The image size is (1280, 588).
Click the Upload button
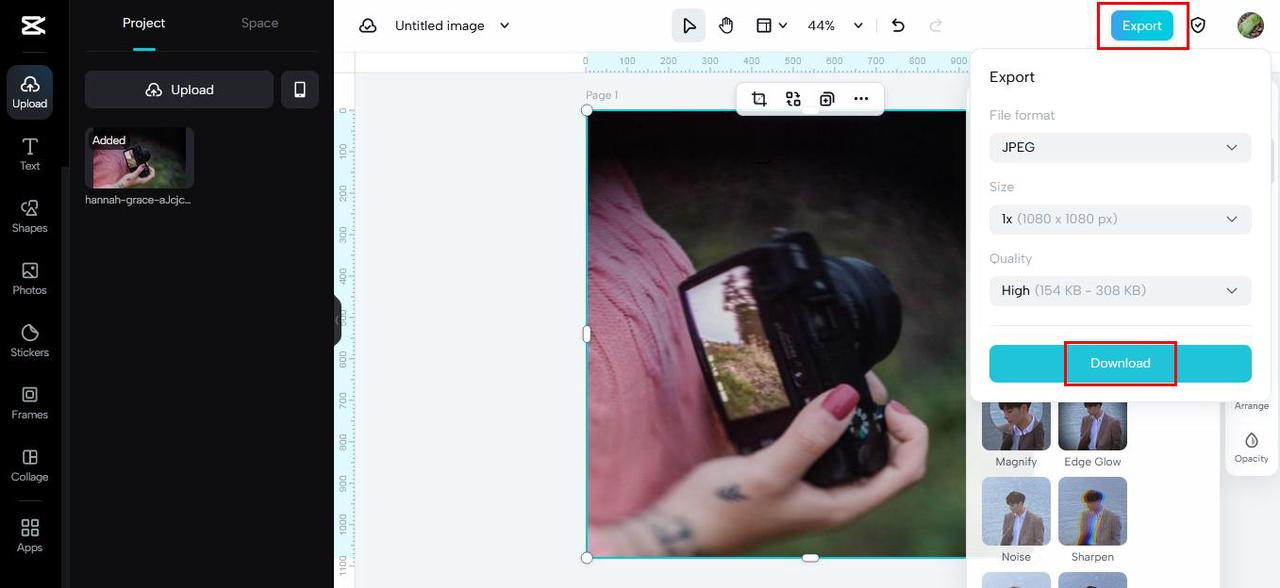pos(179,90)
